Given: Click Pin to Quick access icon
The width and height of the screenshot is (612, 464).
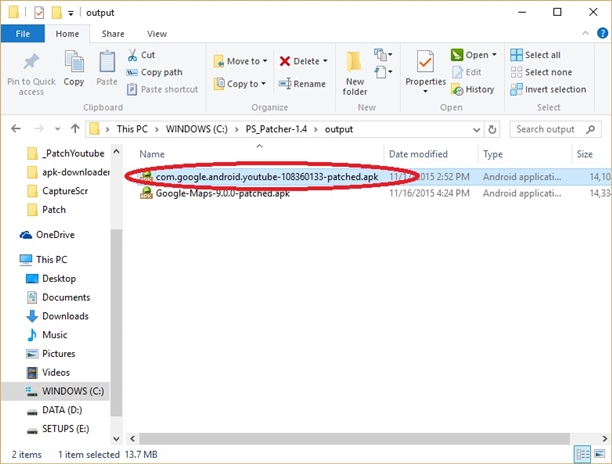Looking at the screenshot, I should coord(31,62).
